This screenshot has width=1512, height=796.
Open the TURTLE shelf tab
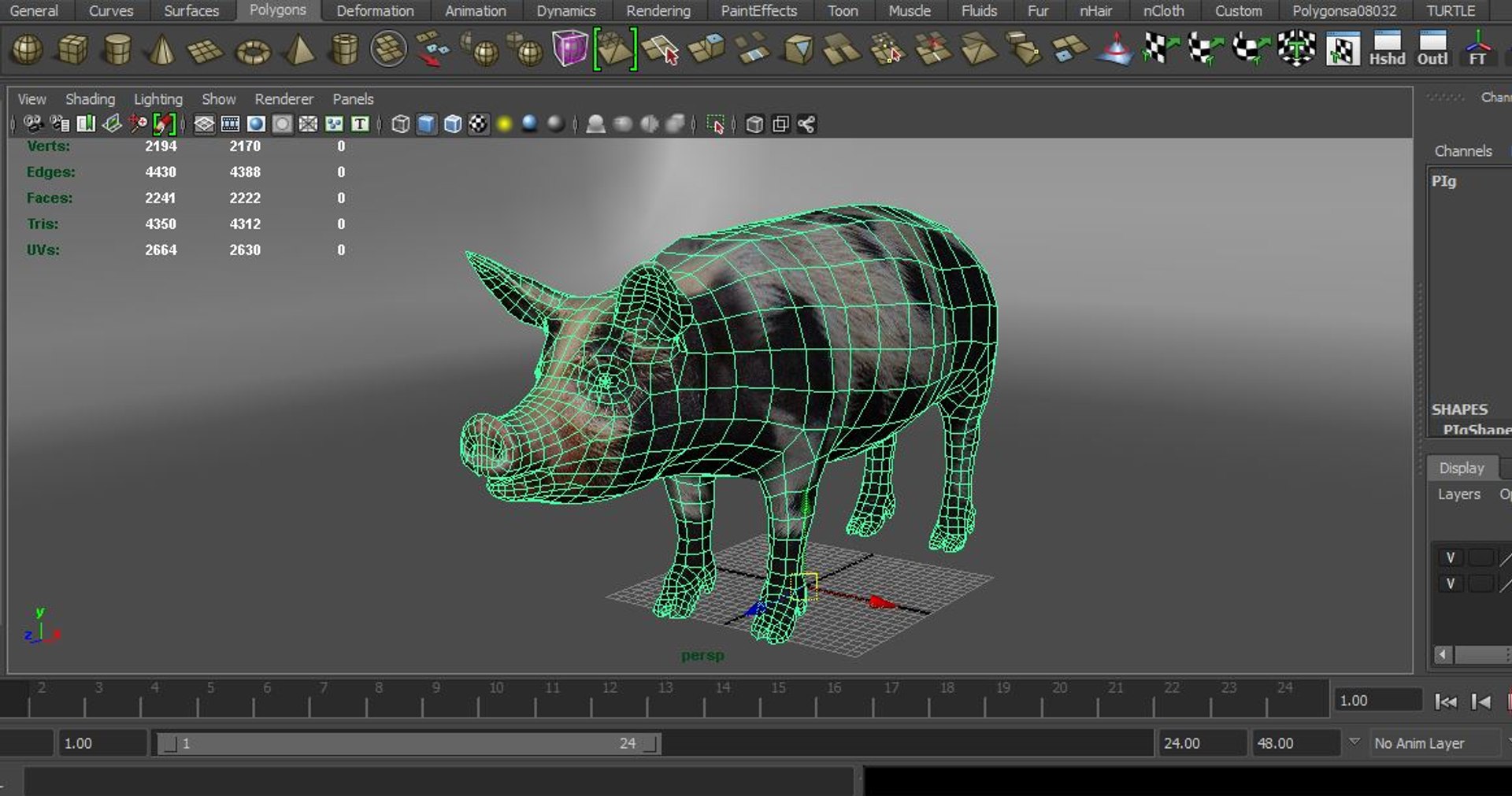(1451, 11)
